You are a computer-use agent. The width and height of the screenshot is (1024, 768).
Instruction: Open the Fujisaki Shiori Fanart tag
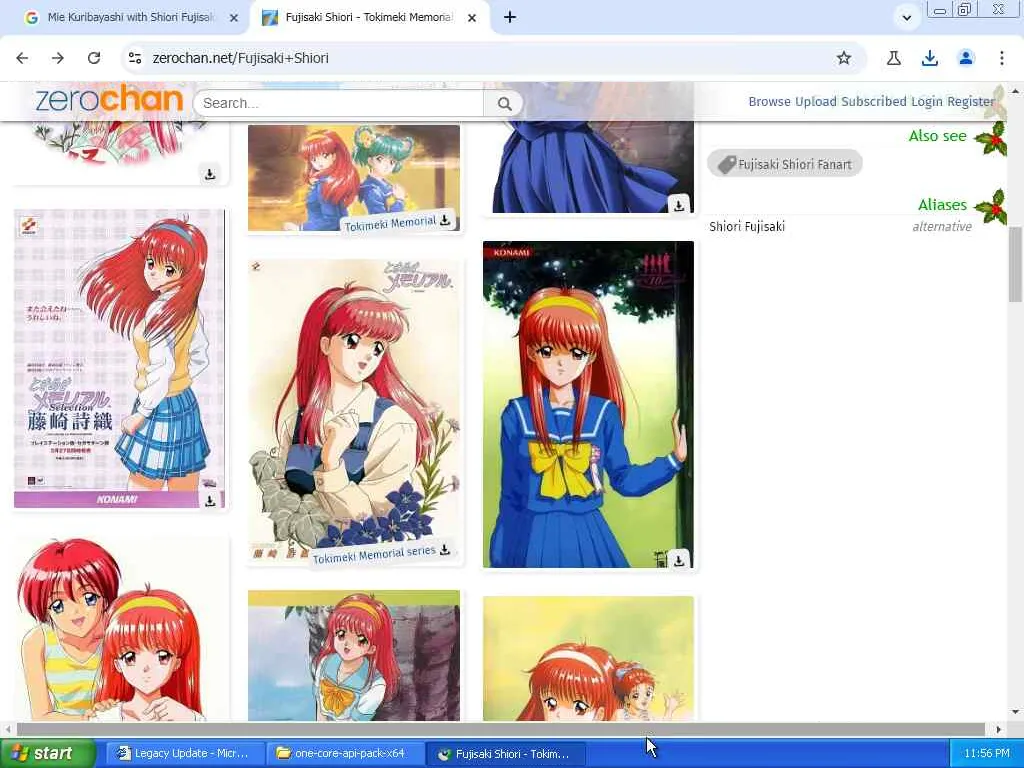pos(785,164)
